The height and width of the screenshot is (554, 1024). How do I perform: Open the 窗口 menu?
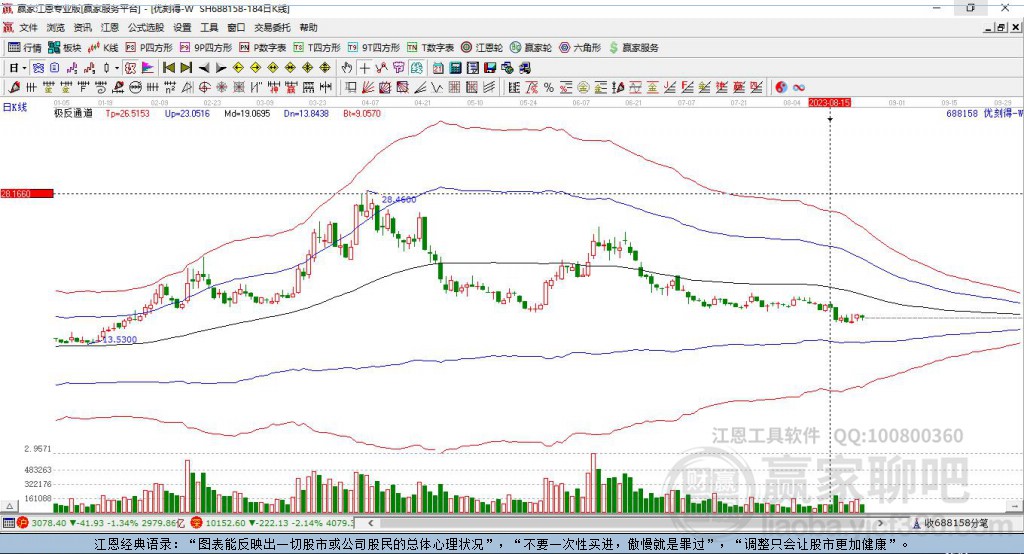236,27
